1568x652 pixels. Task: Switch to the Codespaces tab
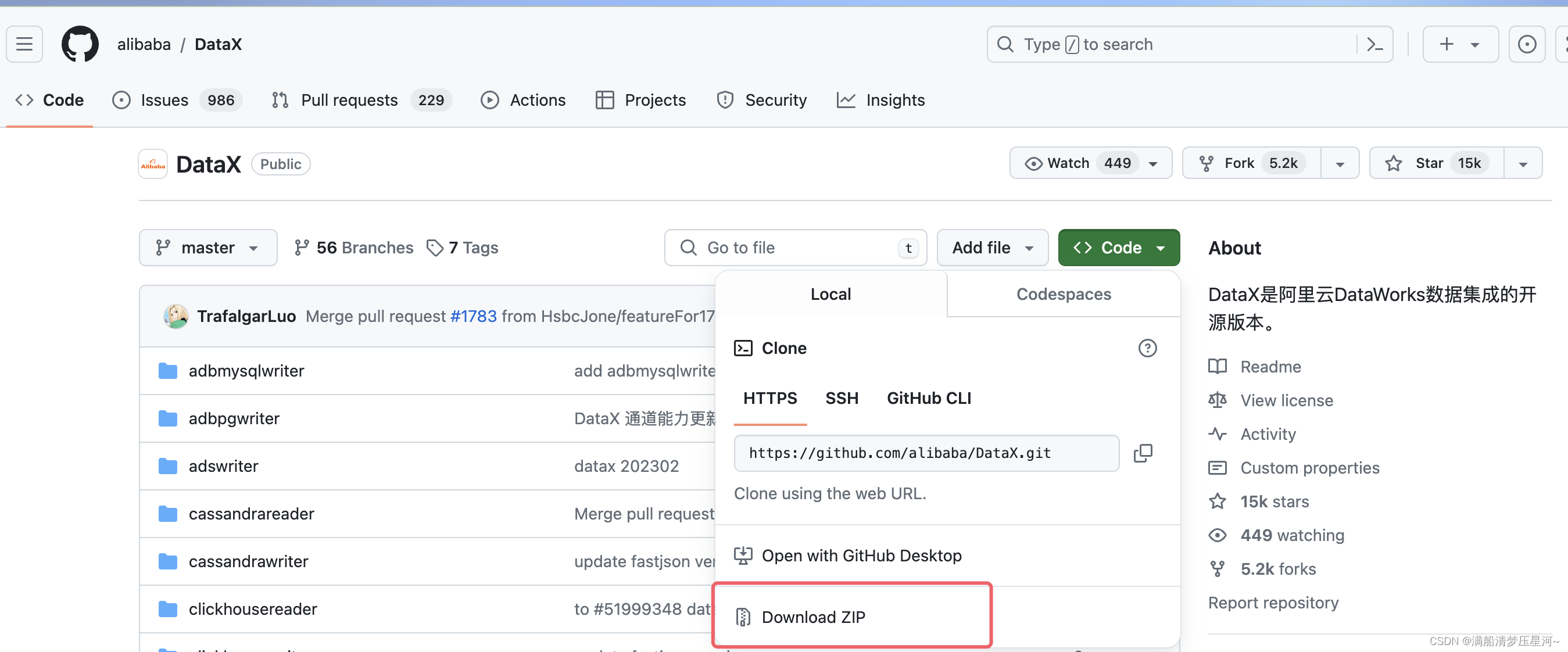point(1063,294)
